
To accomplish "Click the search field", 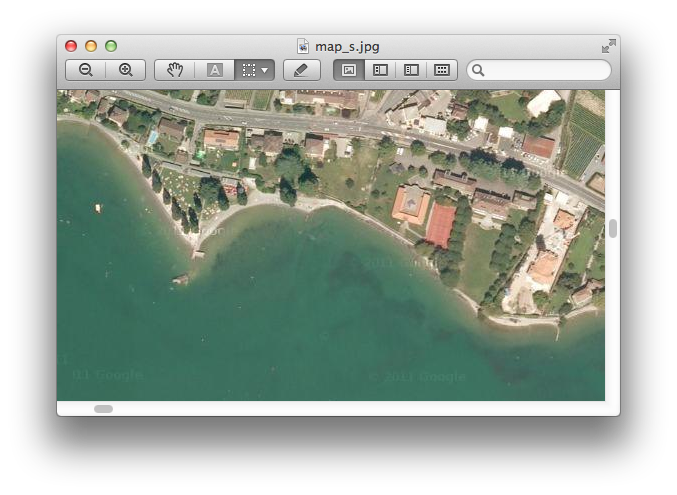I will 539,70.
